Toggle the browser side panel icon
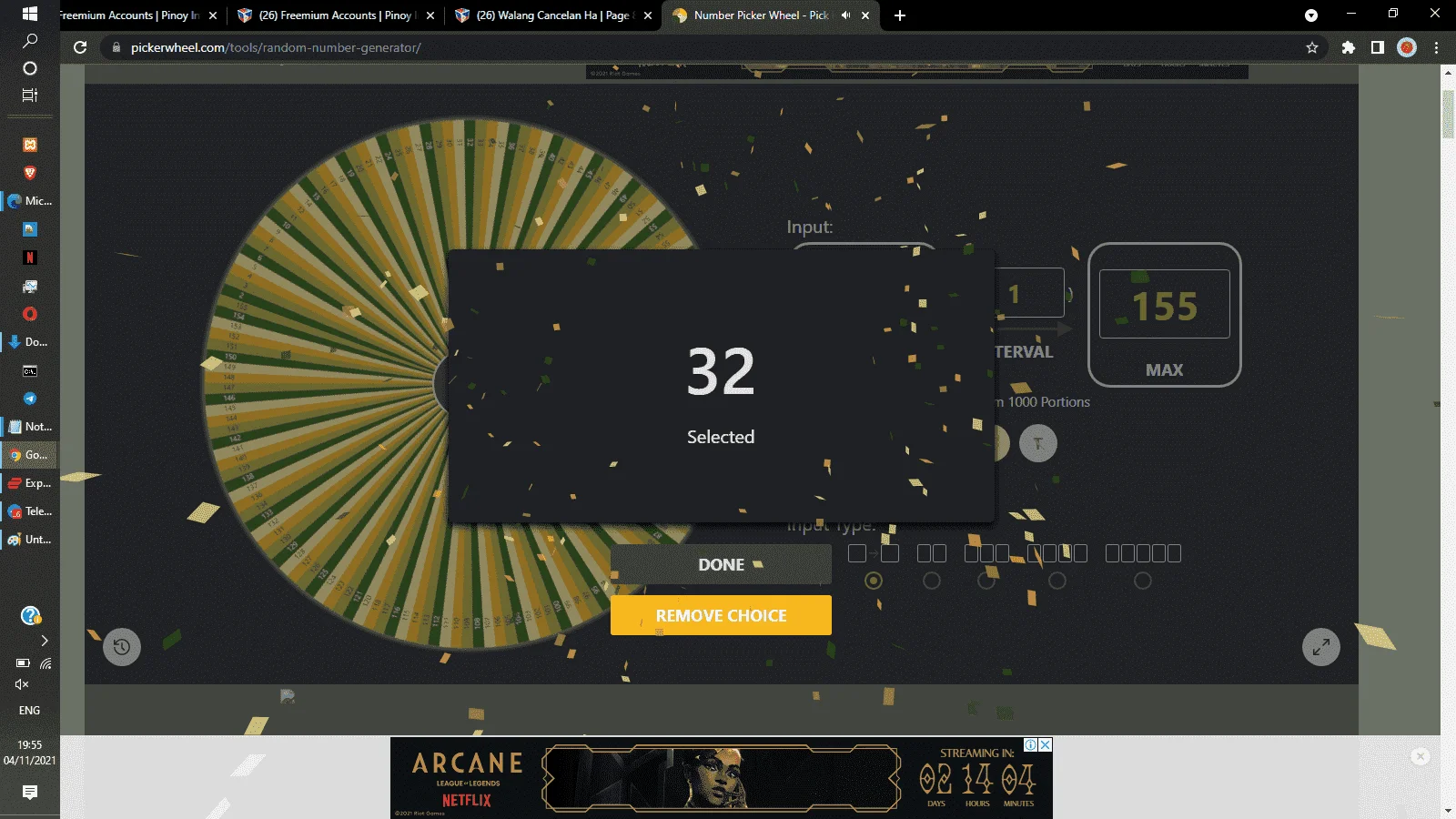Screen dimensions: 1456x819 1378,47
